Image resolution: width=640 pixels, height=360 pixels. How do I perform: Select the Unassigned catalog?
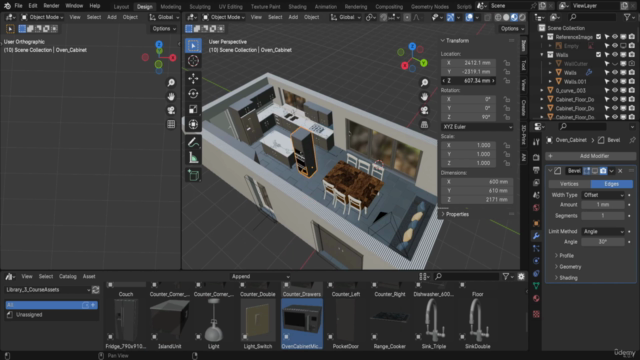point(29,315)
